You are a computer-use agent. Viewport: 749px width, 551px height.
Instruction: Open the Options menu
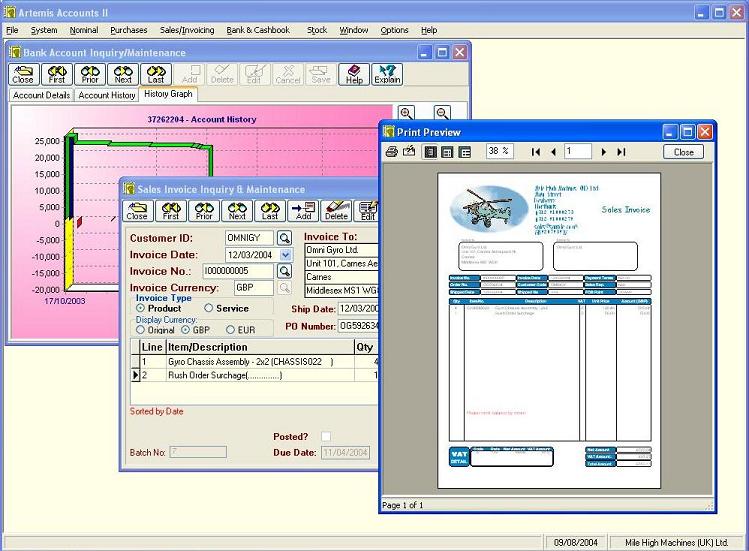394,30
